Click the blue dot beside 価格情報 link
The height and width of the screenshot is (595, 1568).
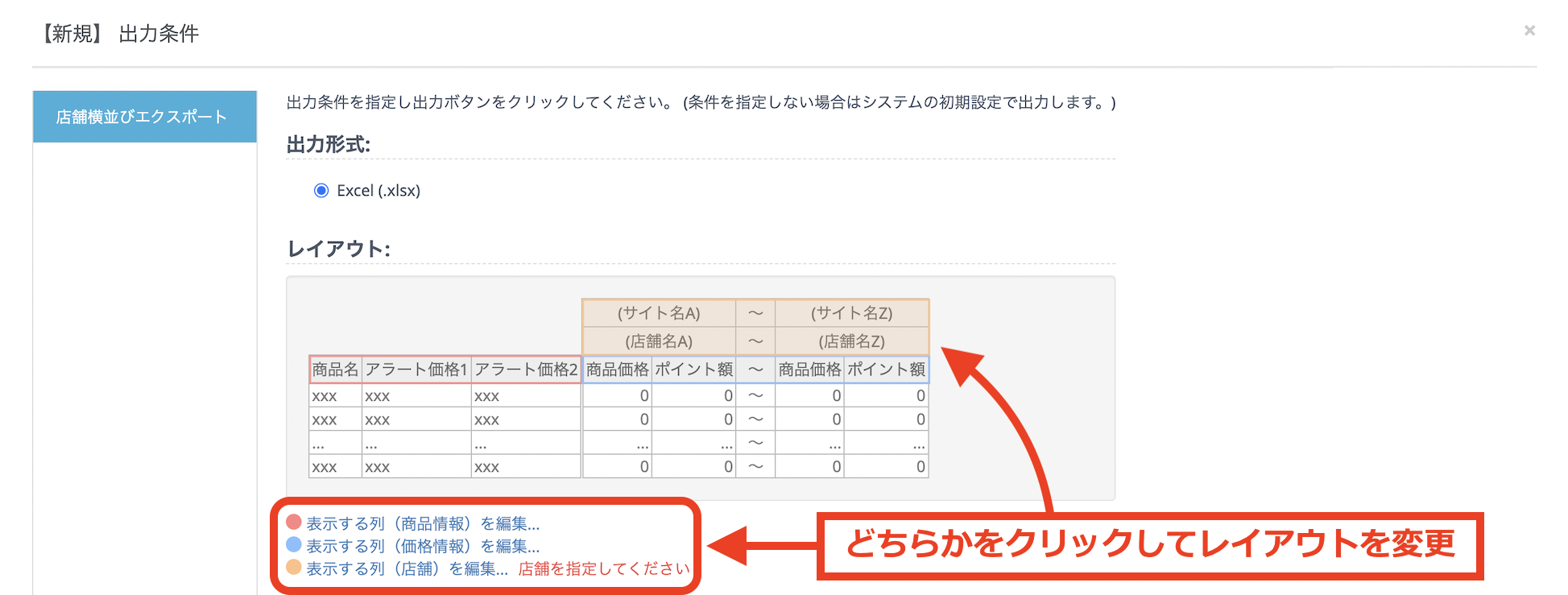[294, 545]
